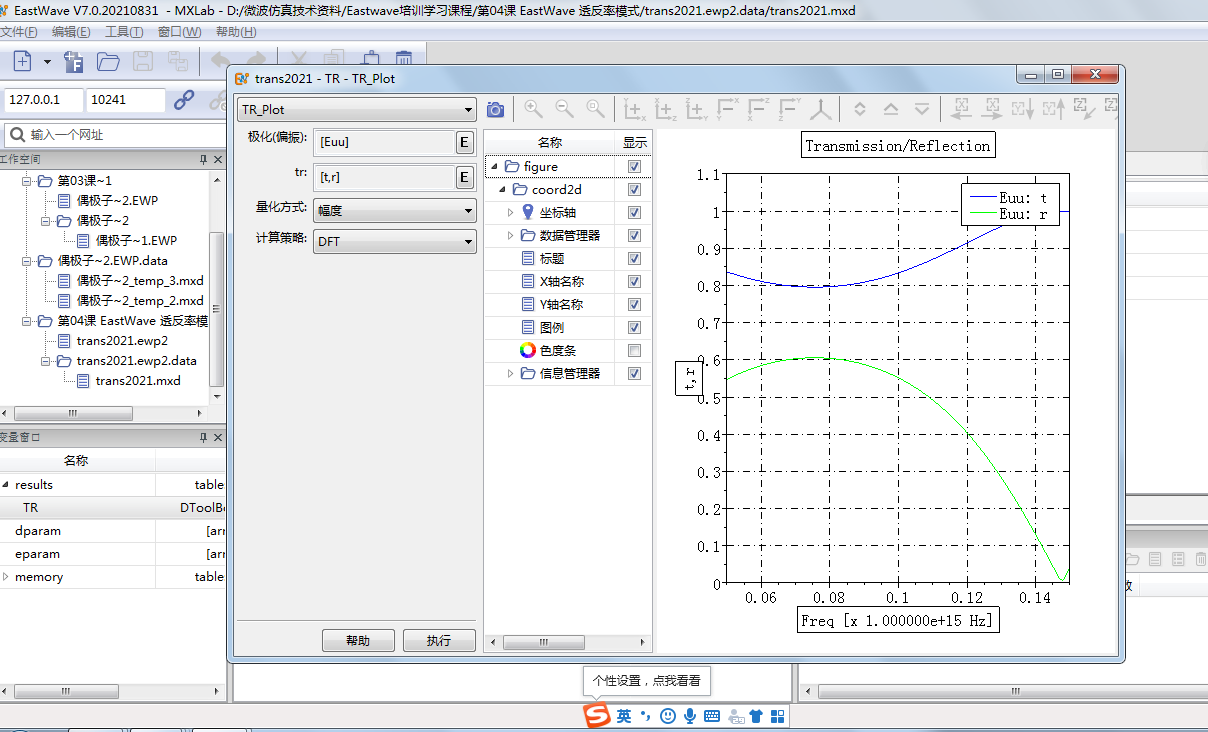Click the 帮助 button in TR_Plot dialog
This screenshot has height=732, width=1208.
pyautogui.click(x=357, y=641)
